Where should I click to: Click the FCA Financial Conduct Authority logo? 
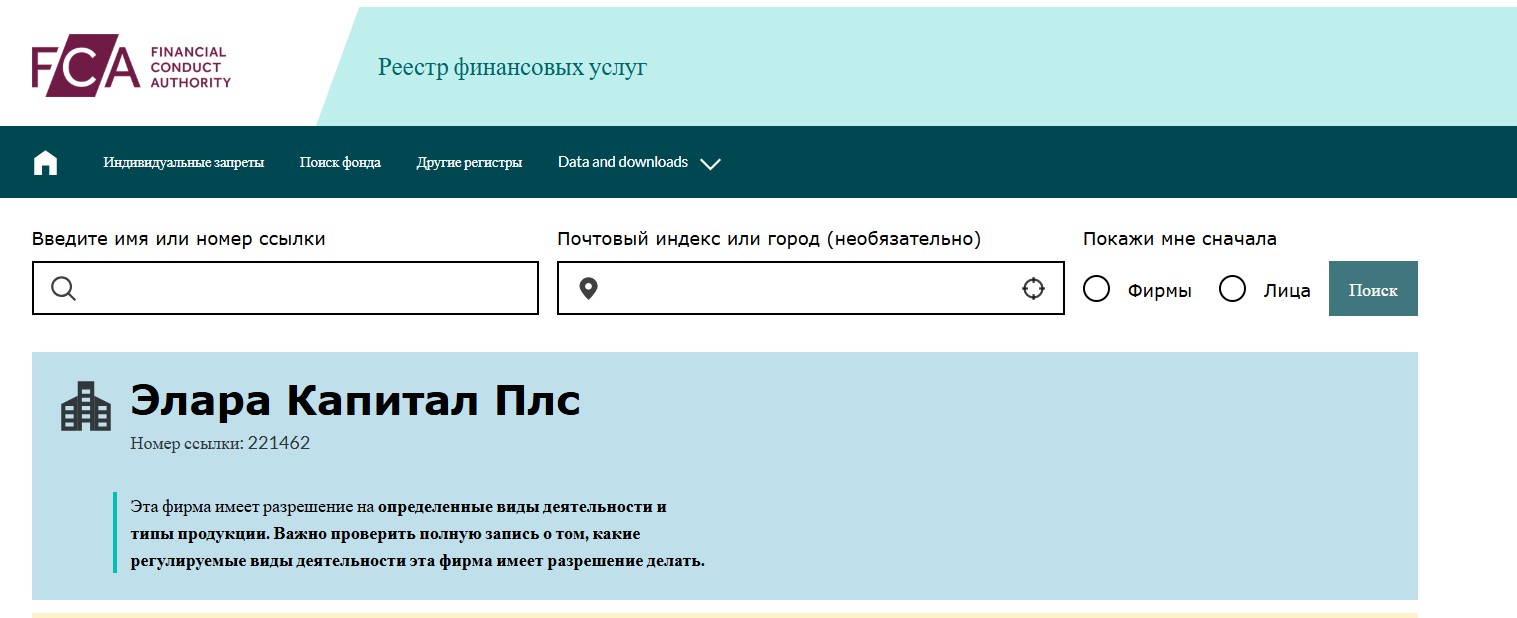click(x=131, y=68)
